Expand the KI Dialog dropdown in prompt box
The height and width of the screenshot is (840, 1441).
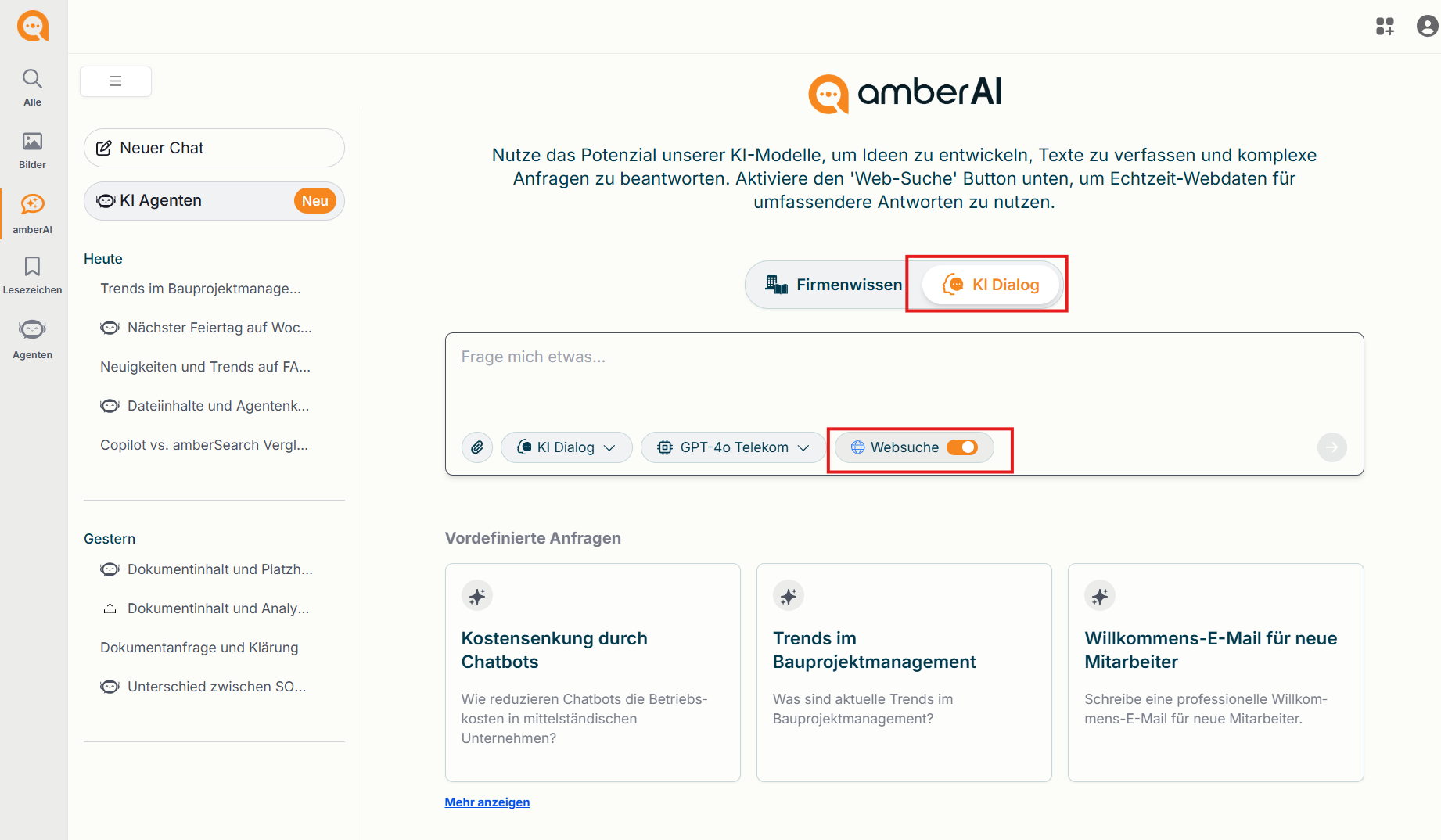point(566,447)
